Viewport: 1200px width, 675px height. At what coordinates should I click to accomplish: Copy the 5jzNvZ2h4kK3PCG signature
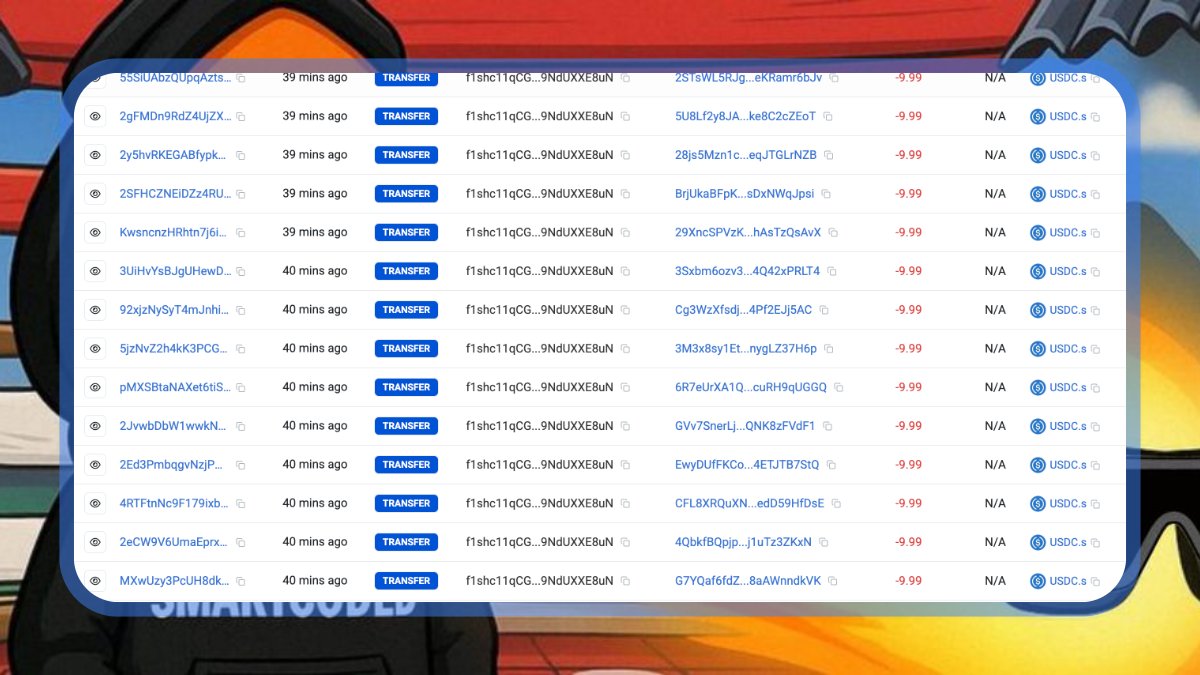(241, 349)
